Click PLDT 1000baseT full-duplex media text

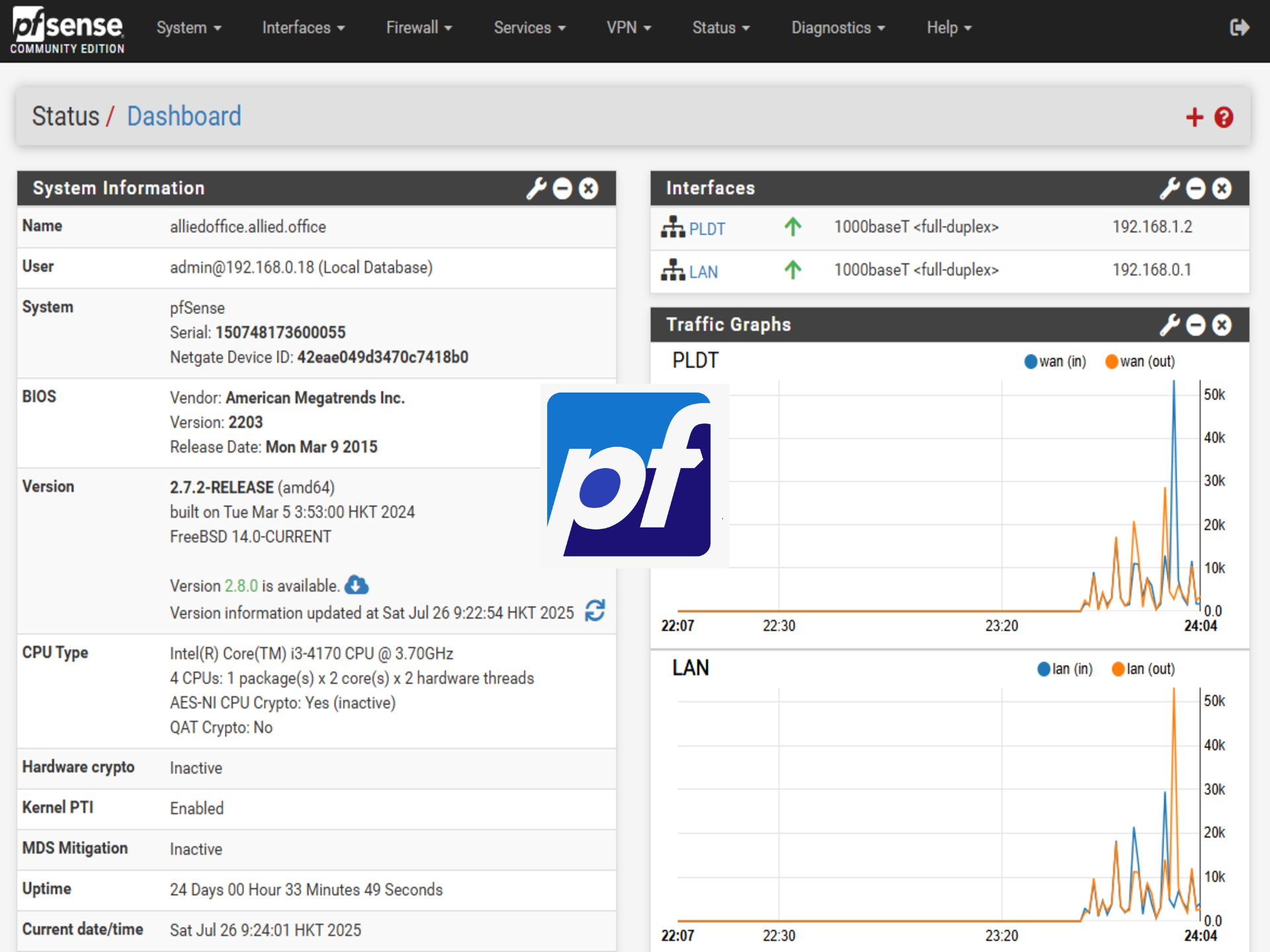[x=916, y=227]
